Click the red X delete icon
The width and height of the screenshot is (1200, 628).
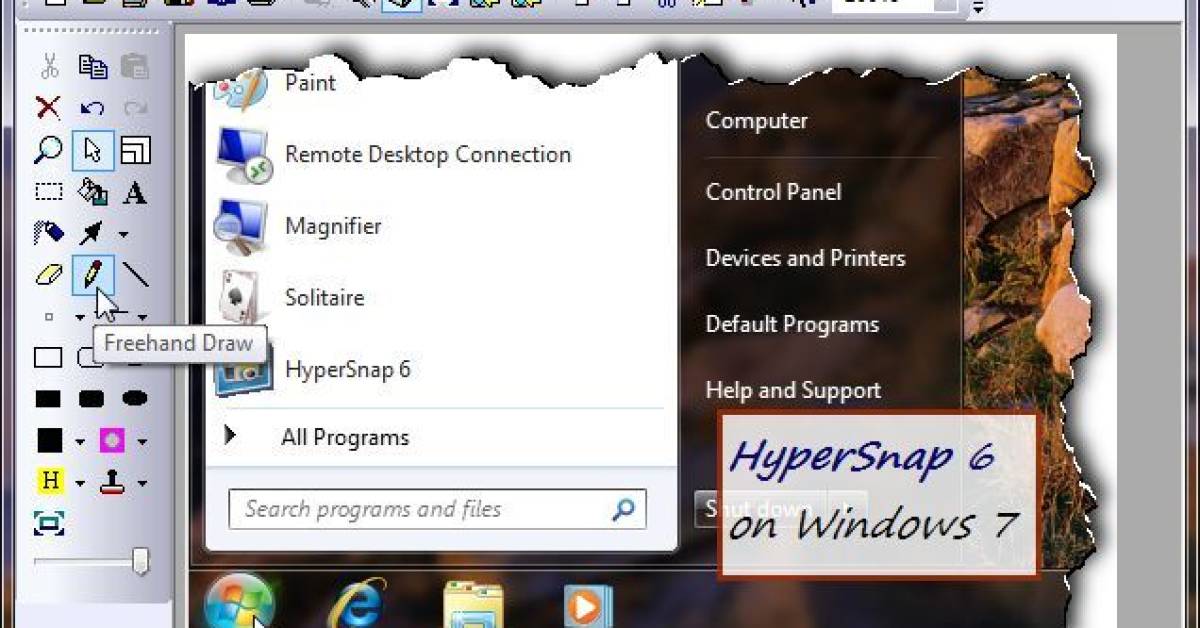[47, 108]
